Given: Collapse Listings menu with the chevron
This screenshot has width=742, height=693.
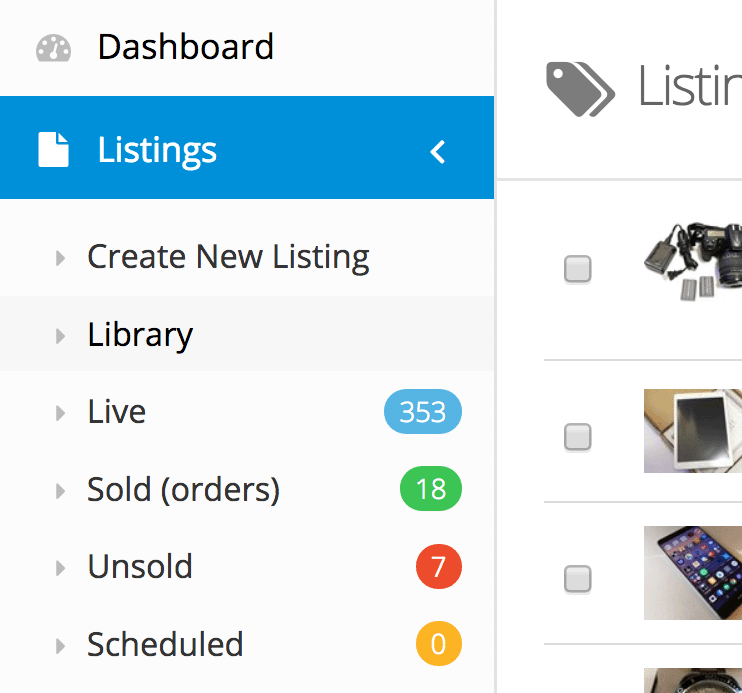Looking at the screenshot, I should [x=437, y=151].
